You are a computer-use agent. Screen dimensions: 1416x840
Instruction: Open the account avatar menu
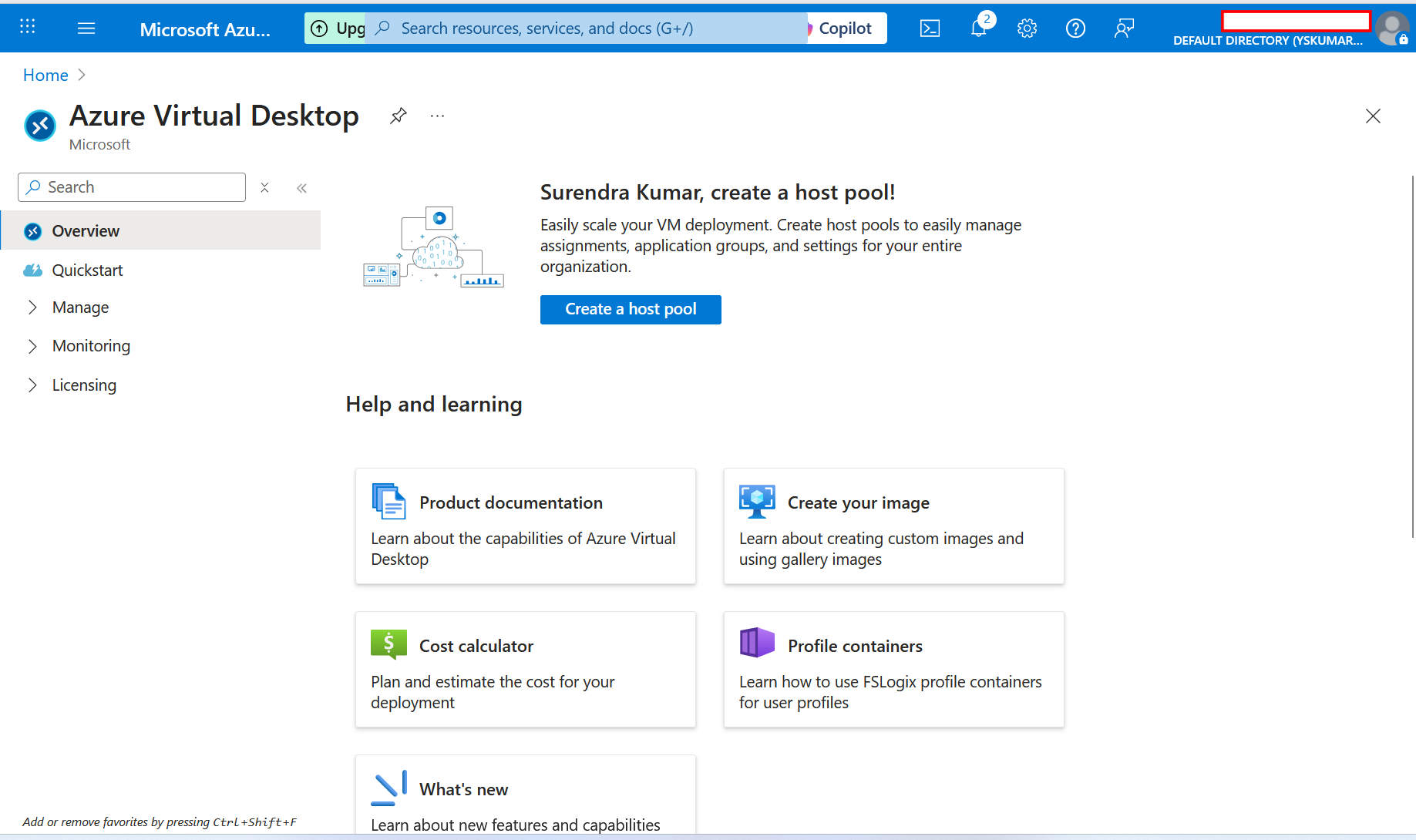point(1392,28)
